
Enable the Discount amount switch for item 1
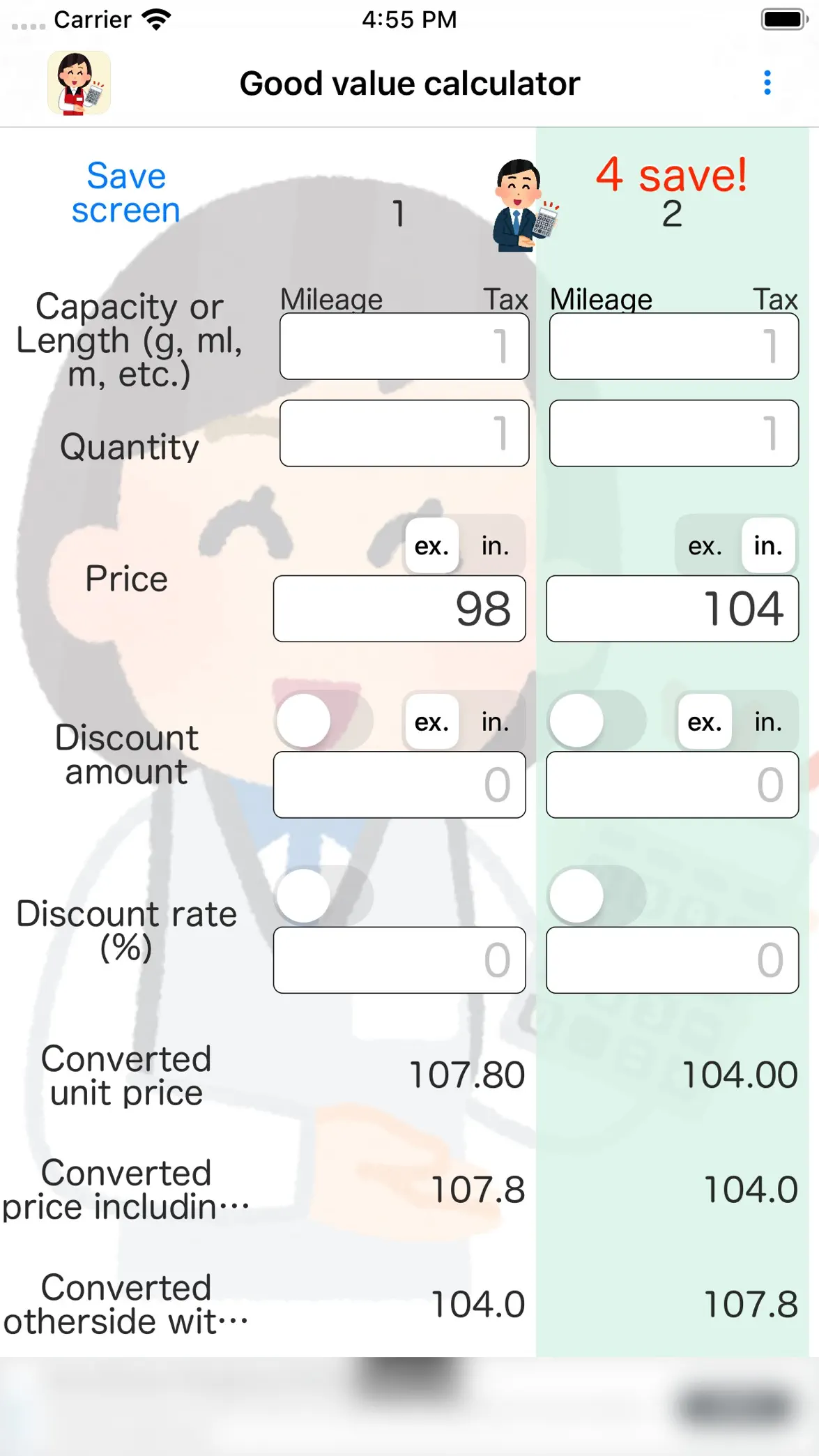[323, 720]
